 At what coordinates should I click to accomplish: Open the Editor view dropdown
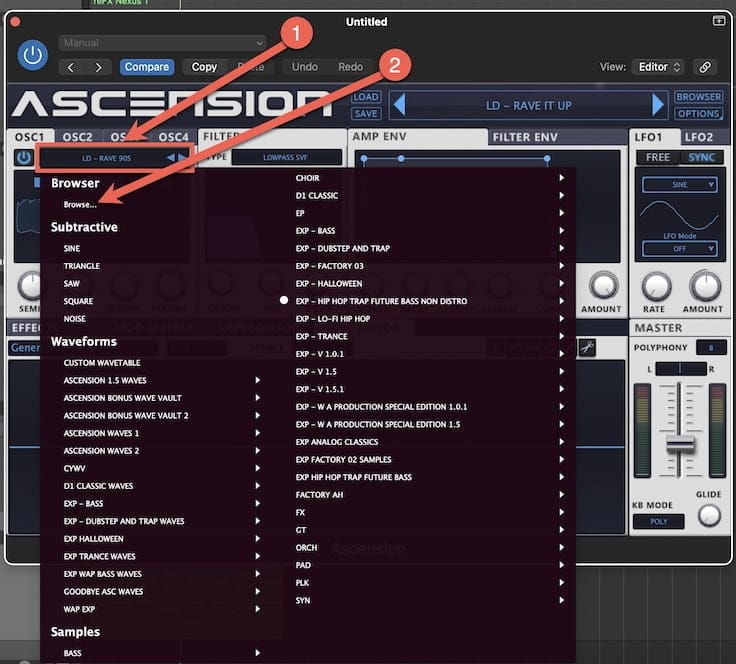coord(659,67)
